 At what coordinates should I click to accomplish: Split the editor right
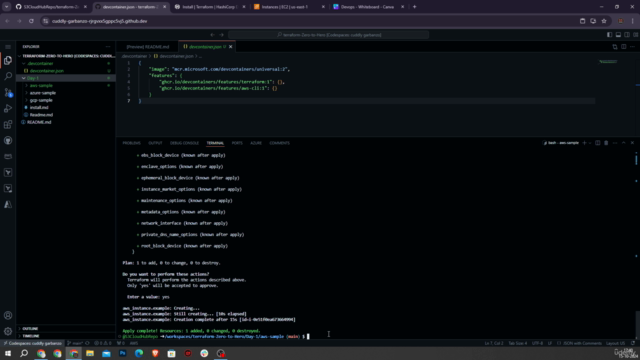pyautogui.click(x=624, y=47)
